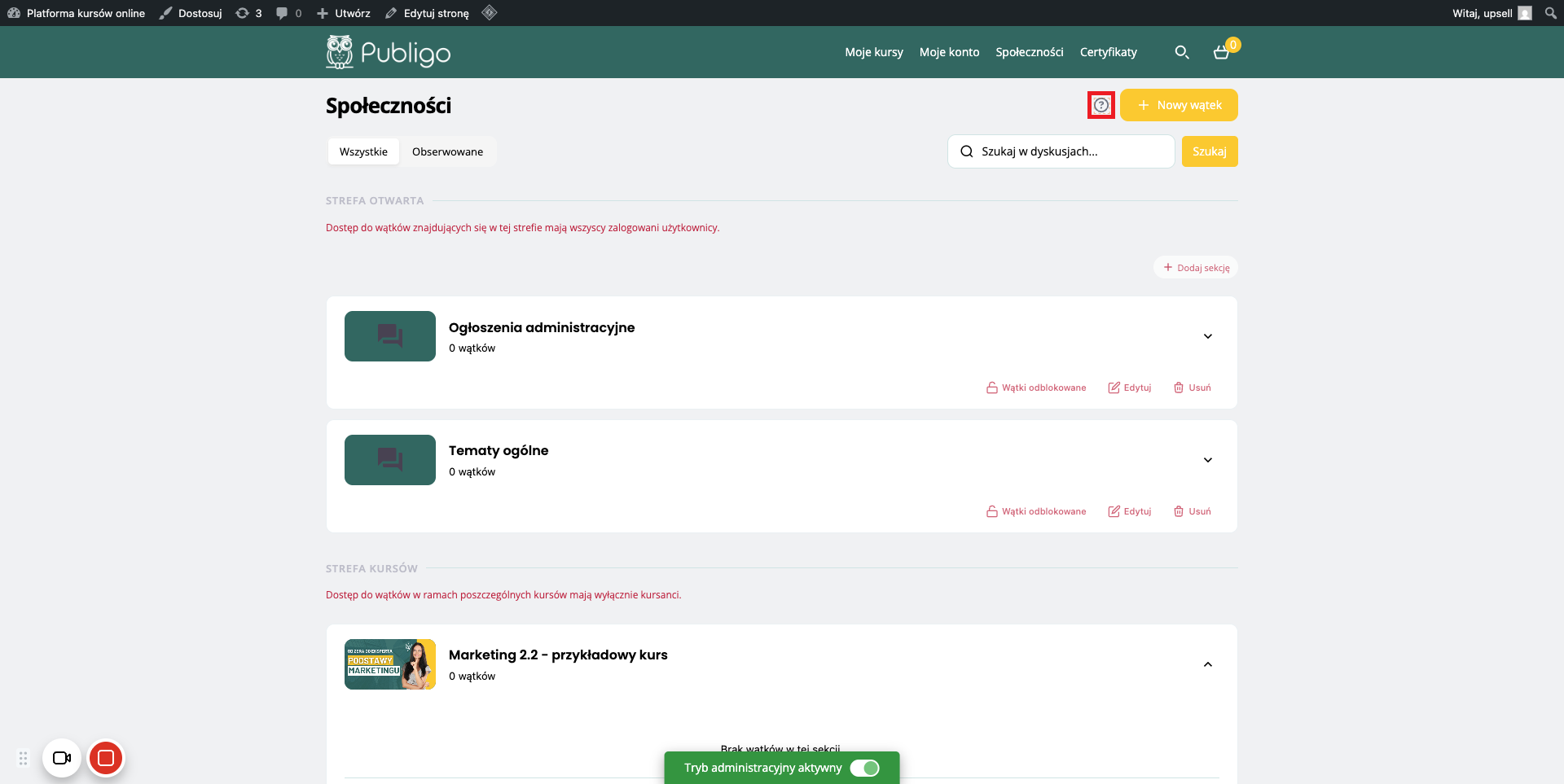Screen dimensions: 1564x784
Task: Switch to the Obserwowane tab
Action: click(x=447, y=151)
